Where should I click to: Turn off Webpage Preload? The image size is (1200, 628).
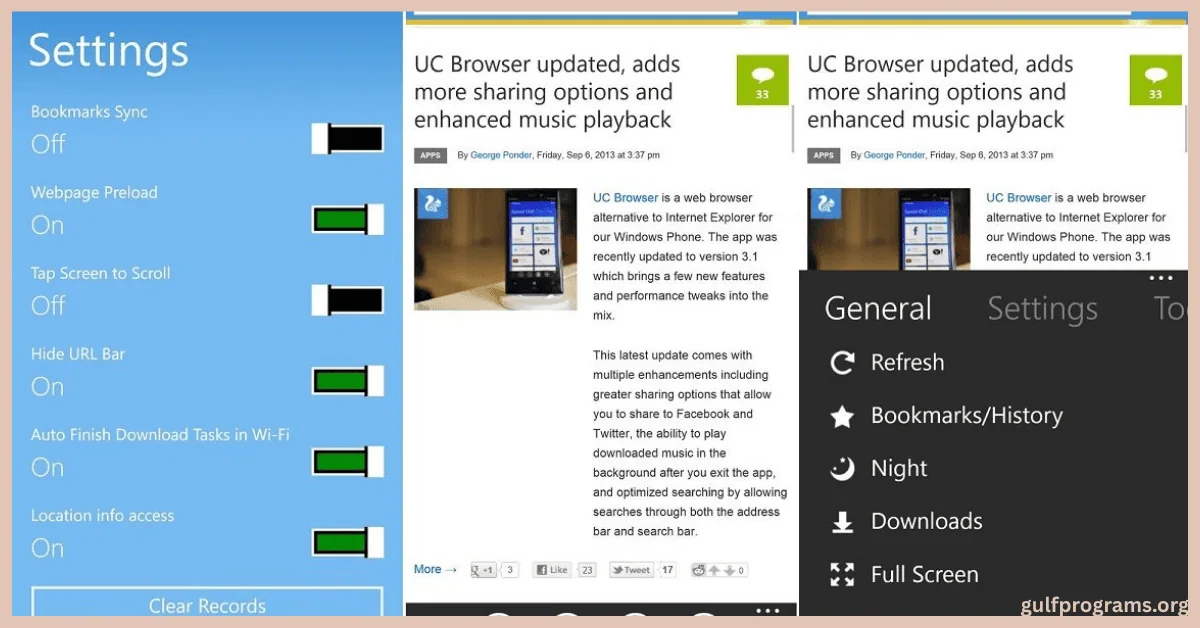point(347,219)
